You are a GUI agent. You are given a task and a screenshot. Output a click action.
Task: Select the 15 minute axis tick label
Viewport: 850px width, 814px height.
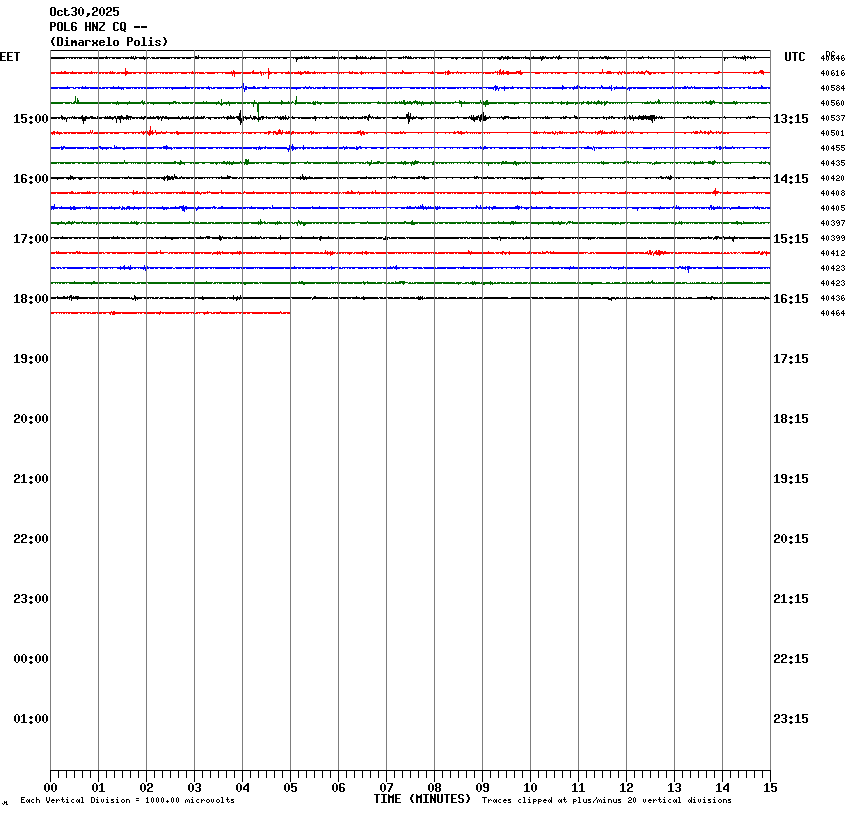click(770, 788)
